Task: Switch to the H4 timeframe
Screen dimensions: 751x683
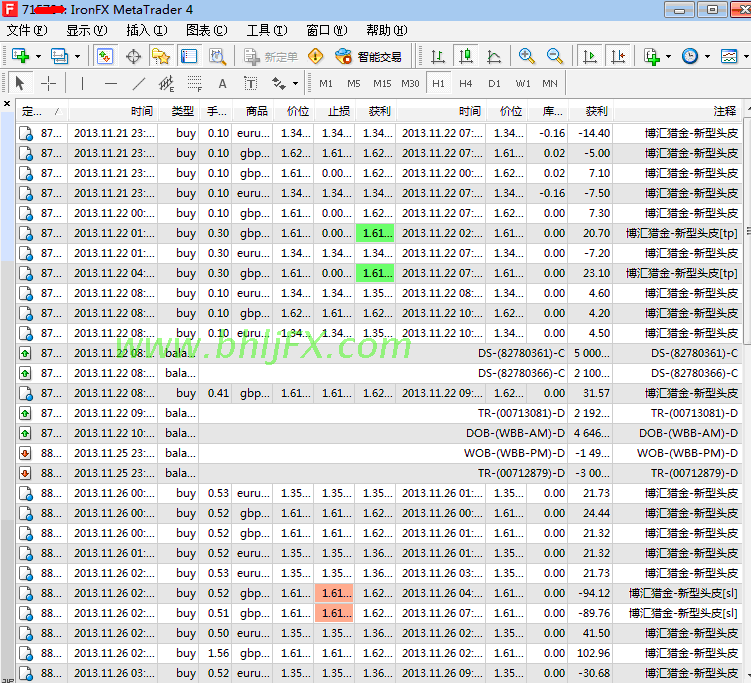Action: (x=466, y=84)
